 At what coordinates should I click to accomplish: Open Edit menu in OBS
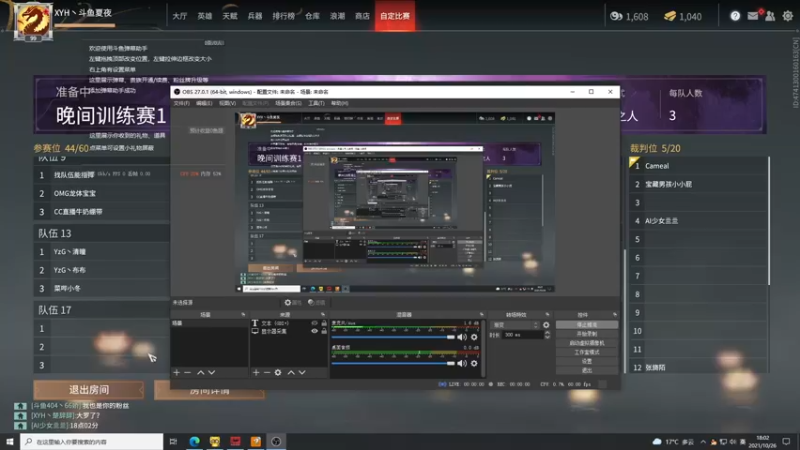(204, 103)
